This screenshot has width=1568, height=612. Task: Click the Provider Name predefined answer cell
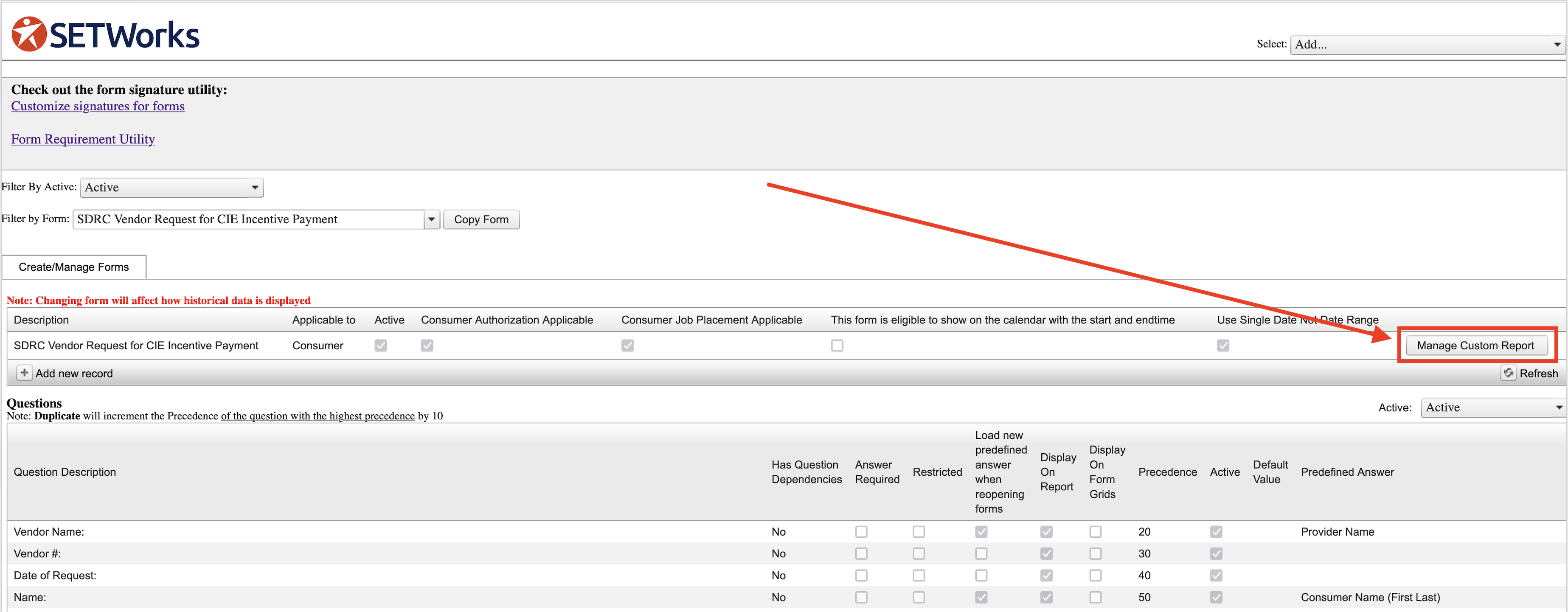(1338, 532)
